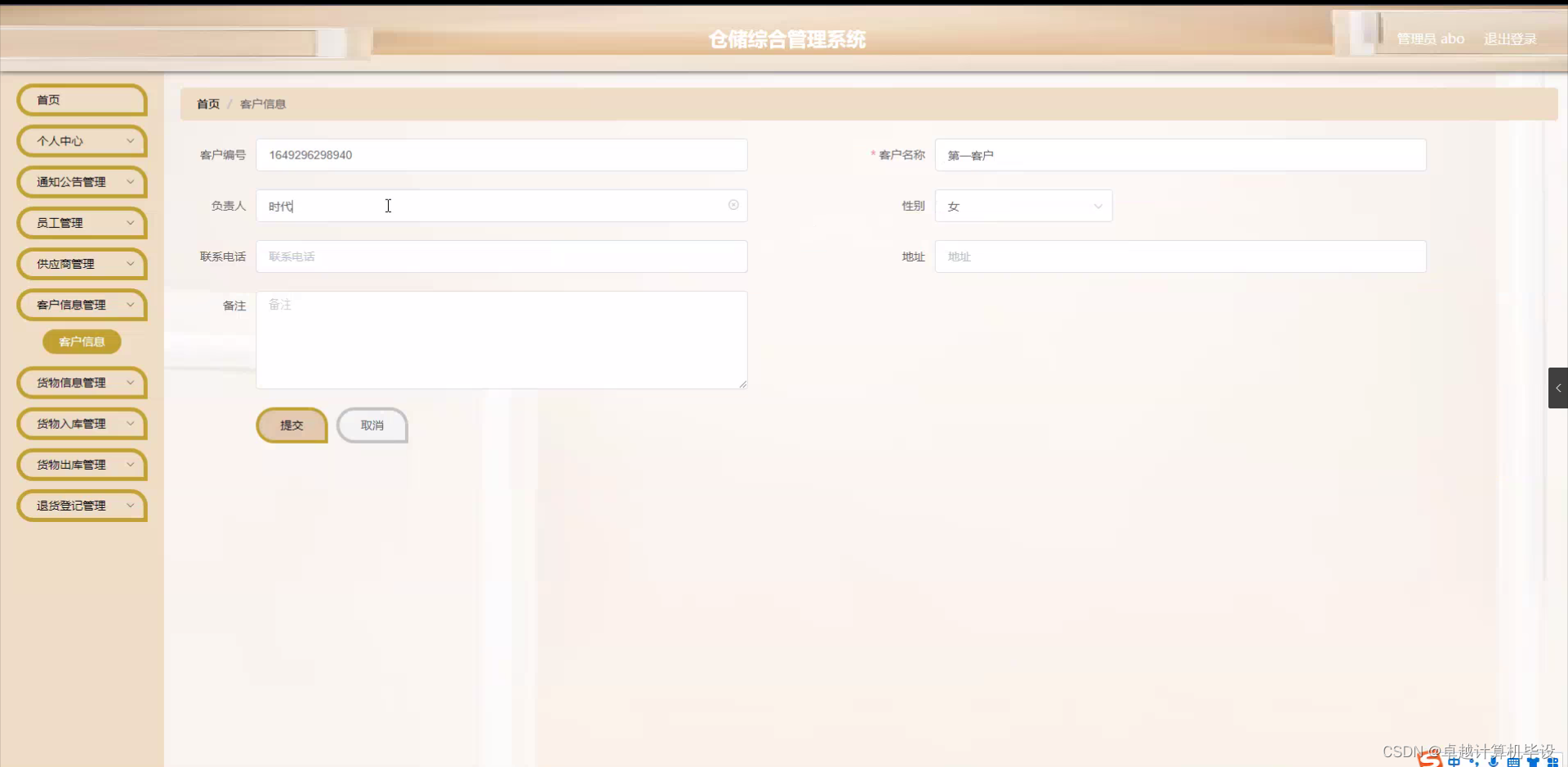1568x767 pixels.
Task: Click the Sogou input method logo
Action: 1429,761
